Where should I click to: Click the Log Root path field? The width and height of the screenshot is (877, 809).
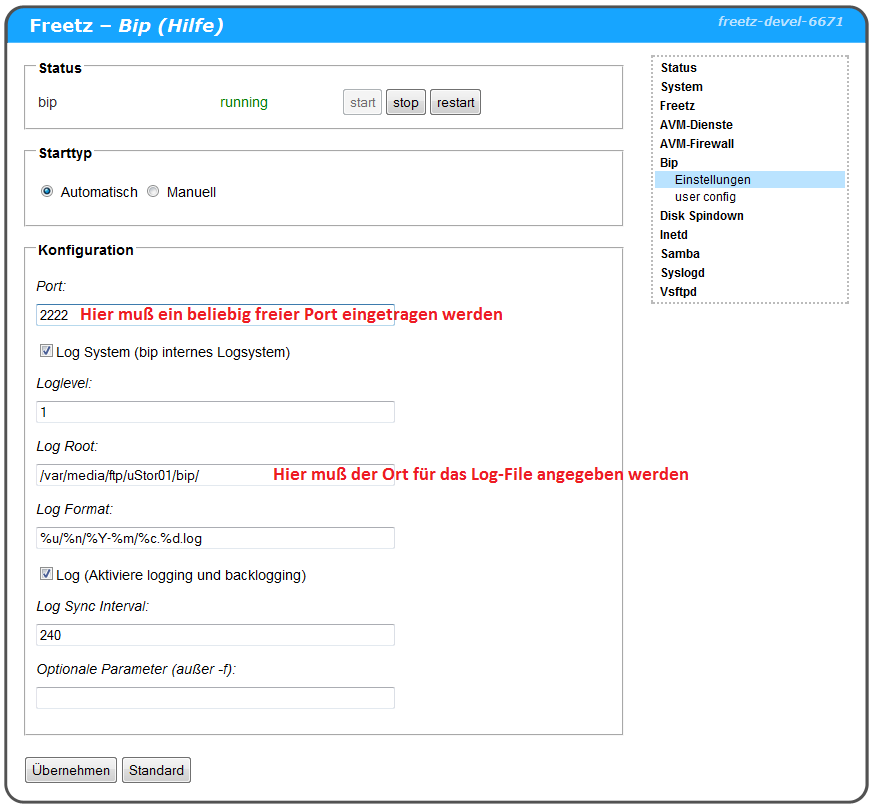tap(150, 474)
